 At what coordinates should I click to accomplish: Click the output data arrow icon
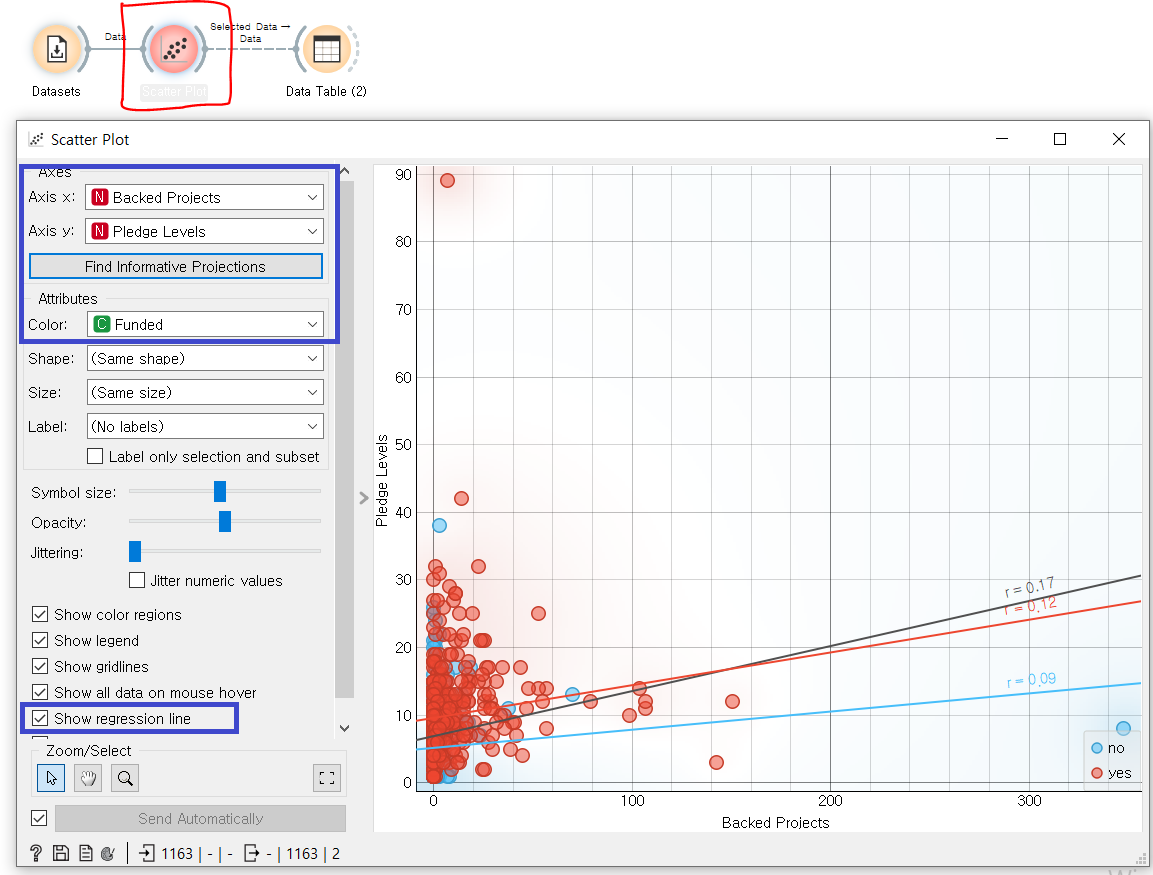(251, 853)
